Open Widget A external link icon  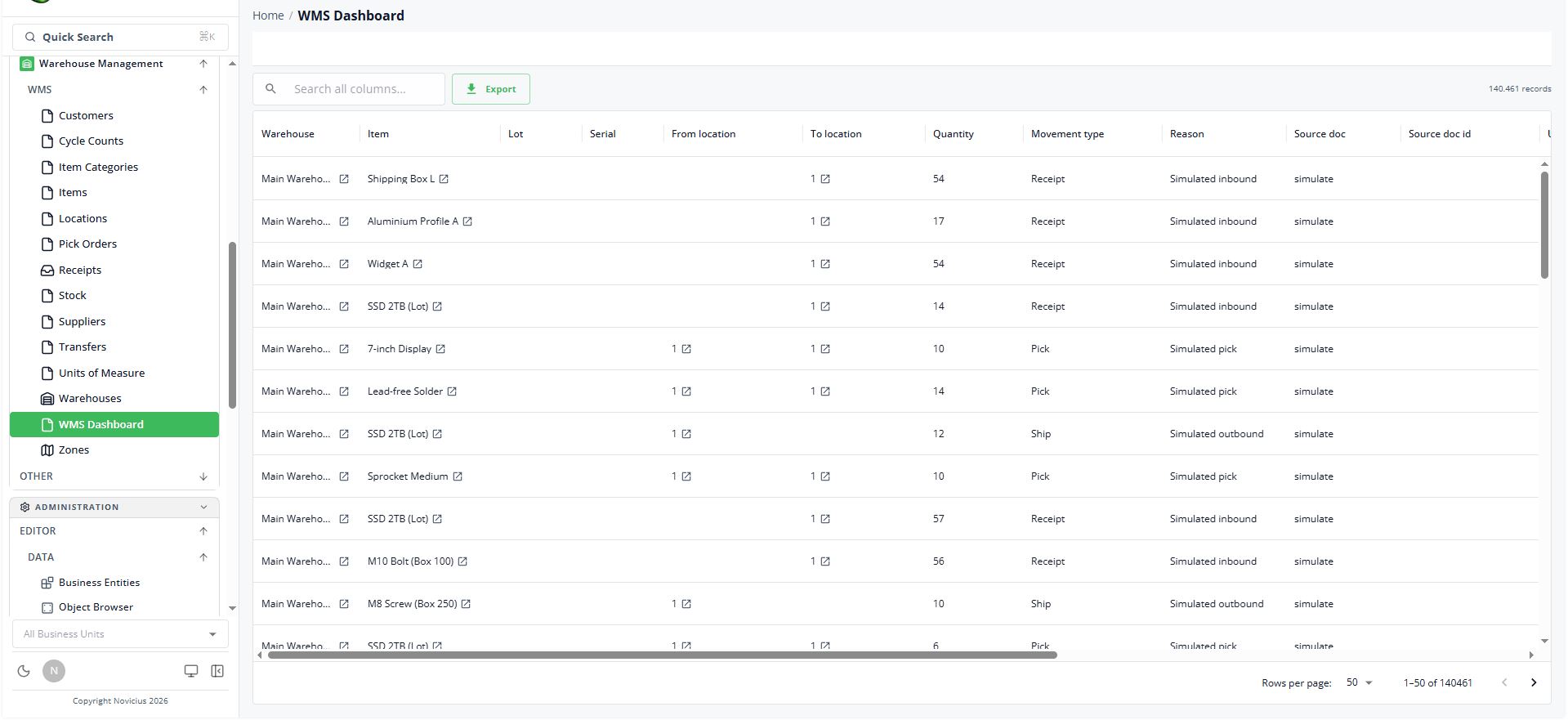pyautogui.click(x=418, y=264)
